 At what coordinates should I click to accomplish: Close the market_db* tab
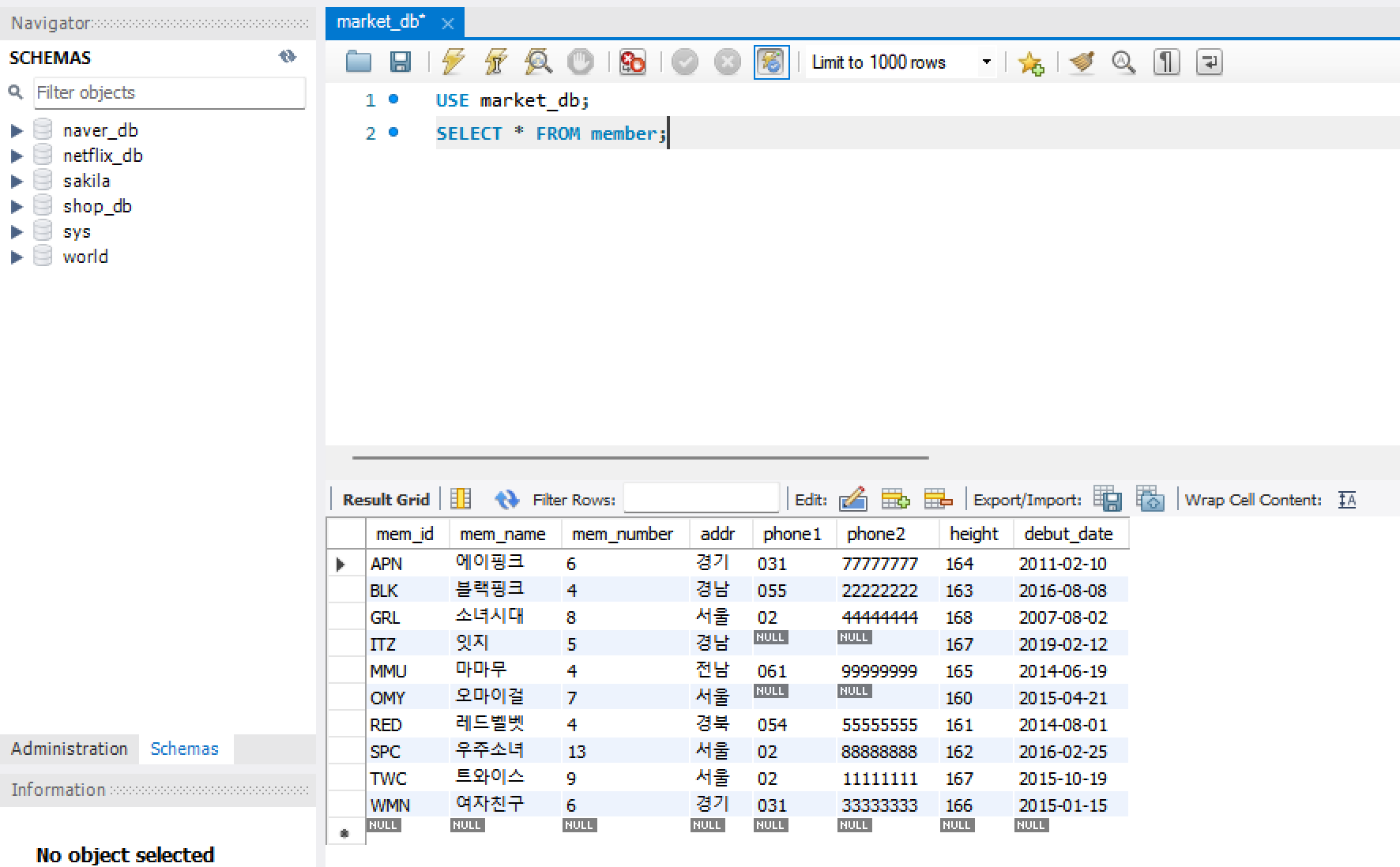(447, 24)
